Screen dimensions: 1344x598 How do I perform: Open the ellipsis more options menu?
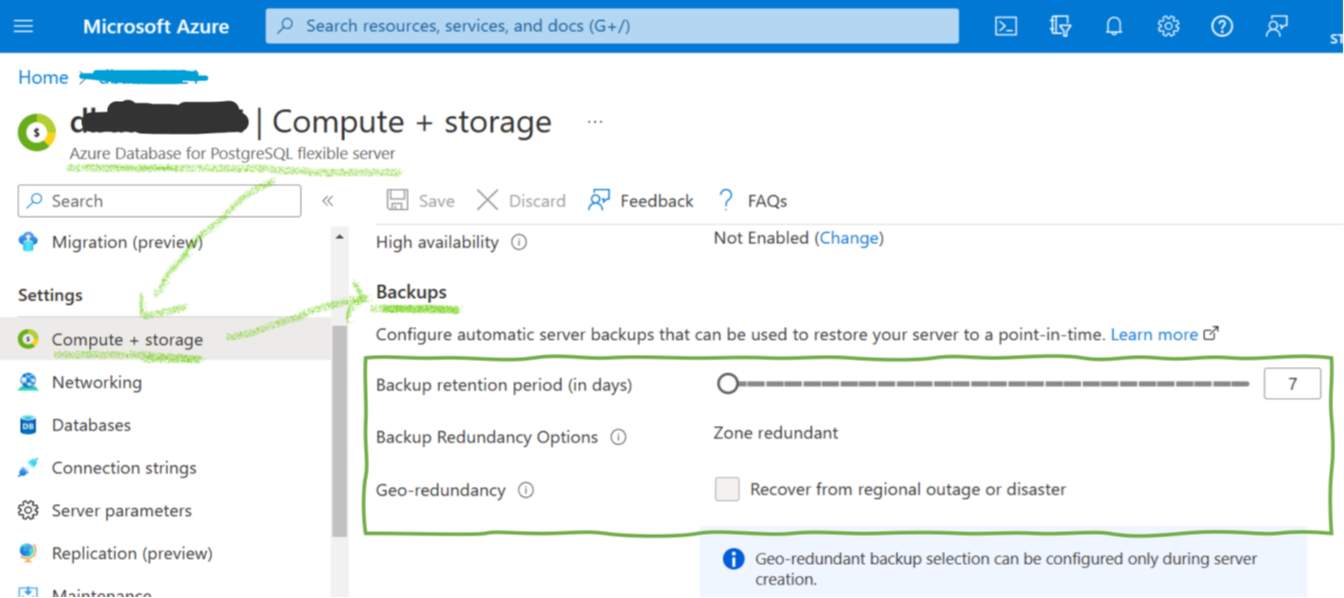[595, 122]
